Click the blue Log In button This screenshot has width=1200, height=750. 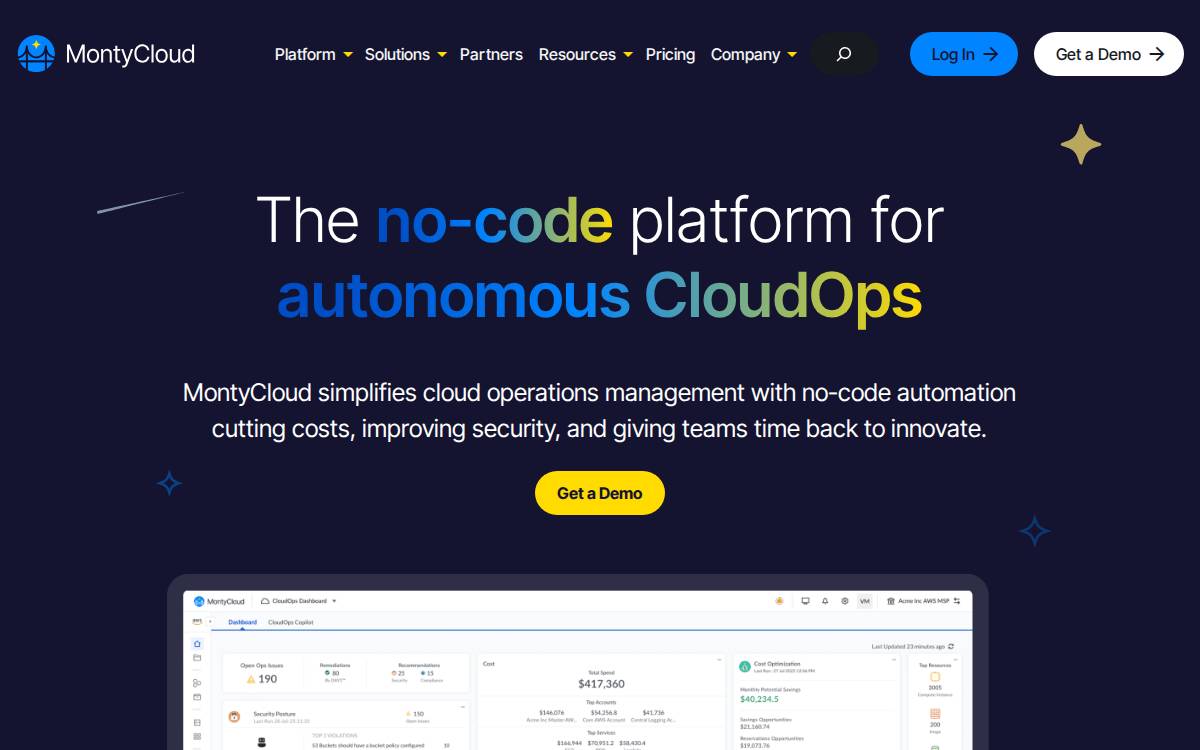coord(964,54)
